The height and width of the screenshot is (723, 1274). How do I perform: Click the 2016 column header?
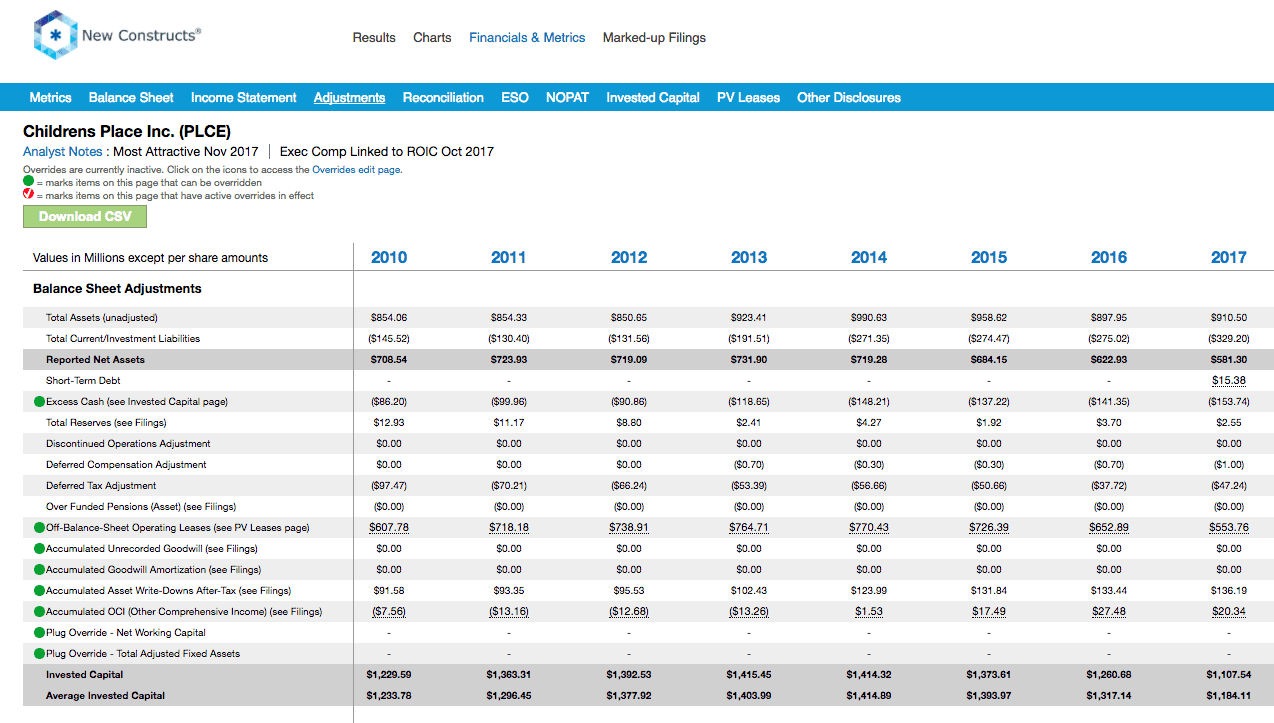pos(1109,258)
